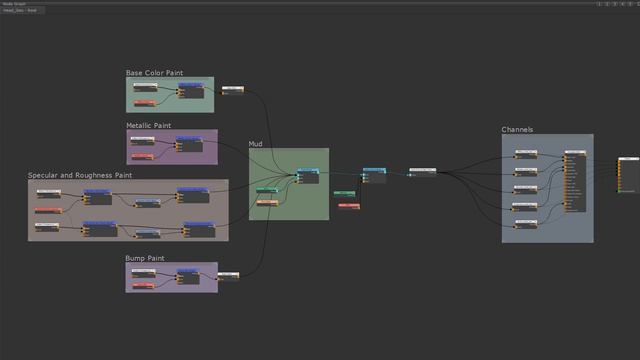The height and width of the screenshot is (360, 640).
Task: Select the Mud backdrop title
Action: [256, 144]
